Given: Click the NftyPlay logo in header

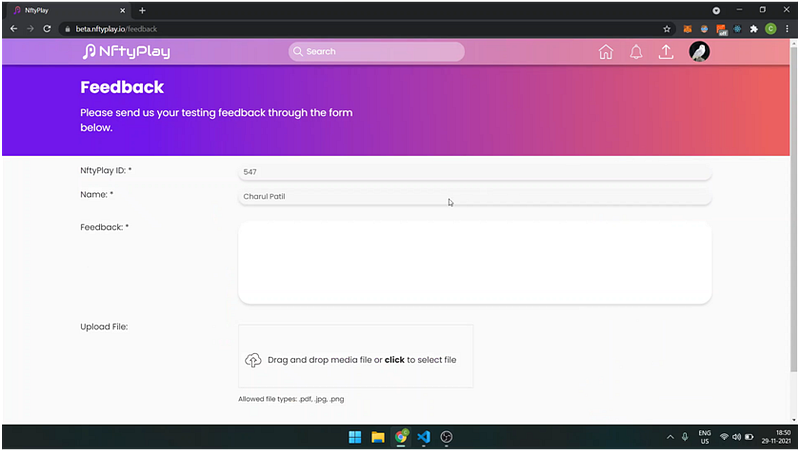Looking at the screenshot, I should coord(126,52).
